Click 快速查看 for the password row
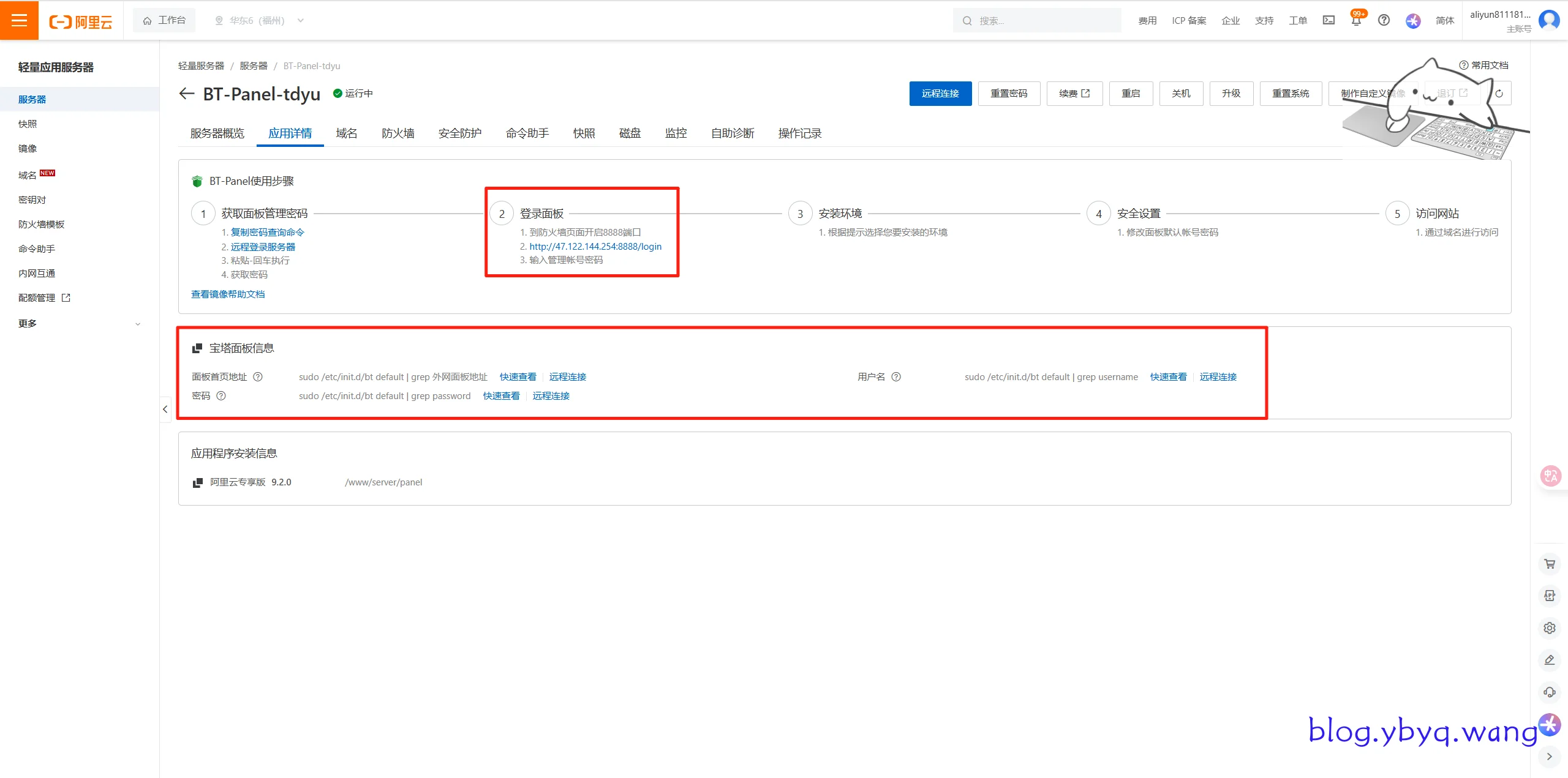The image size is (1568, 778). 500,396
